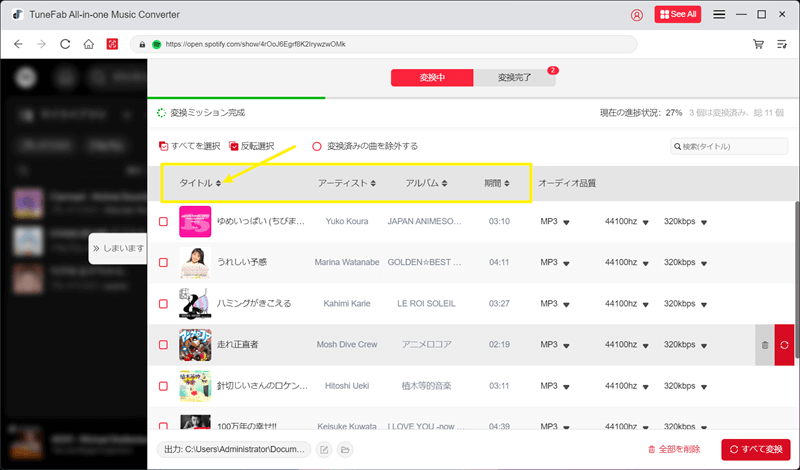This screenshot has width=800, height=470.
Task: Open MP3 format dropdown for うれしい予感
Action: (x=566, y=263)
